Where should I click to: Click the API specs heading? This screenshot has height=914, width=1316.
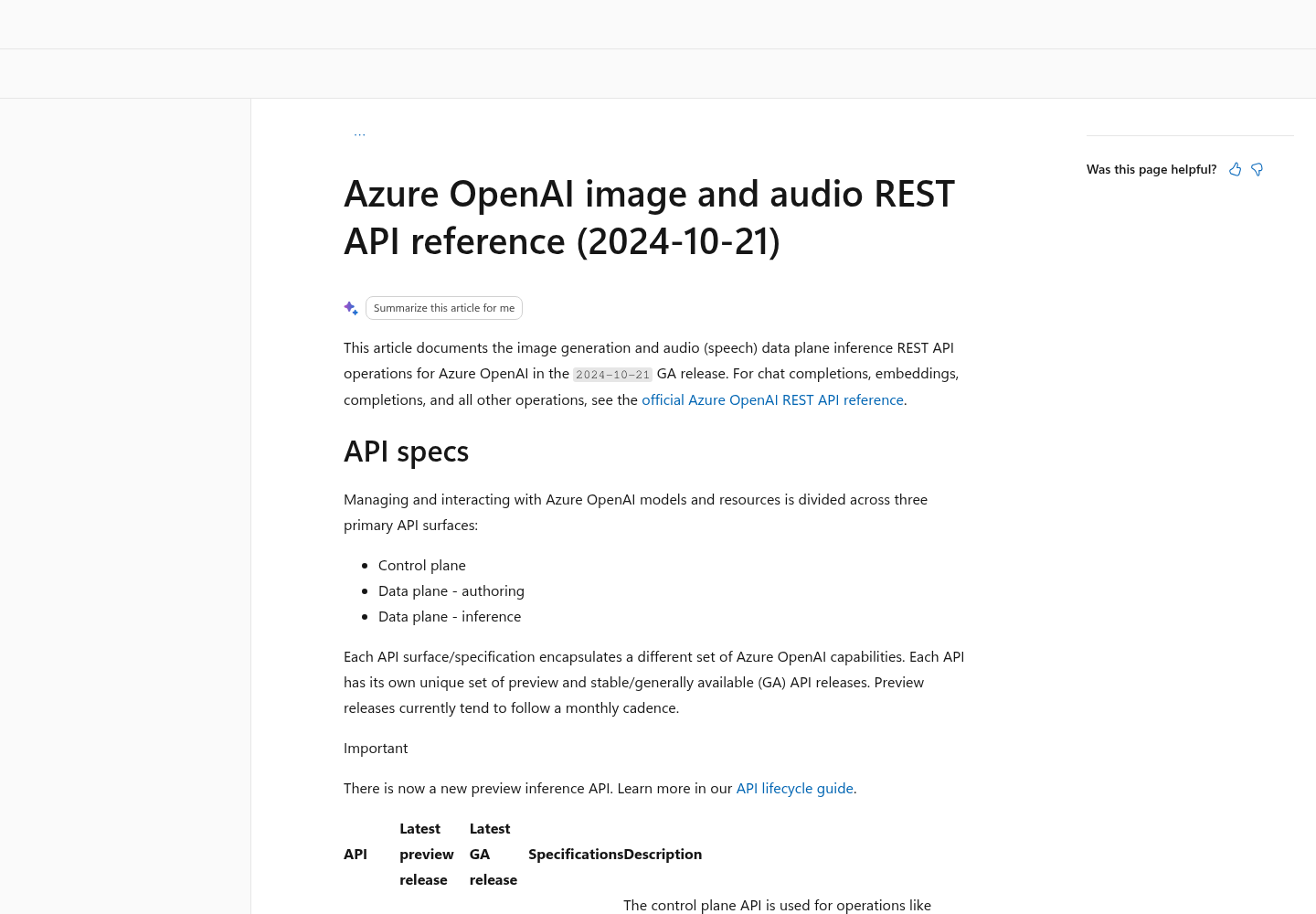(x=406, y=452)
